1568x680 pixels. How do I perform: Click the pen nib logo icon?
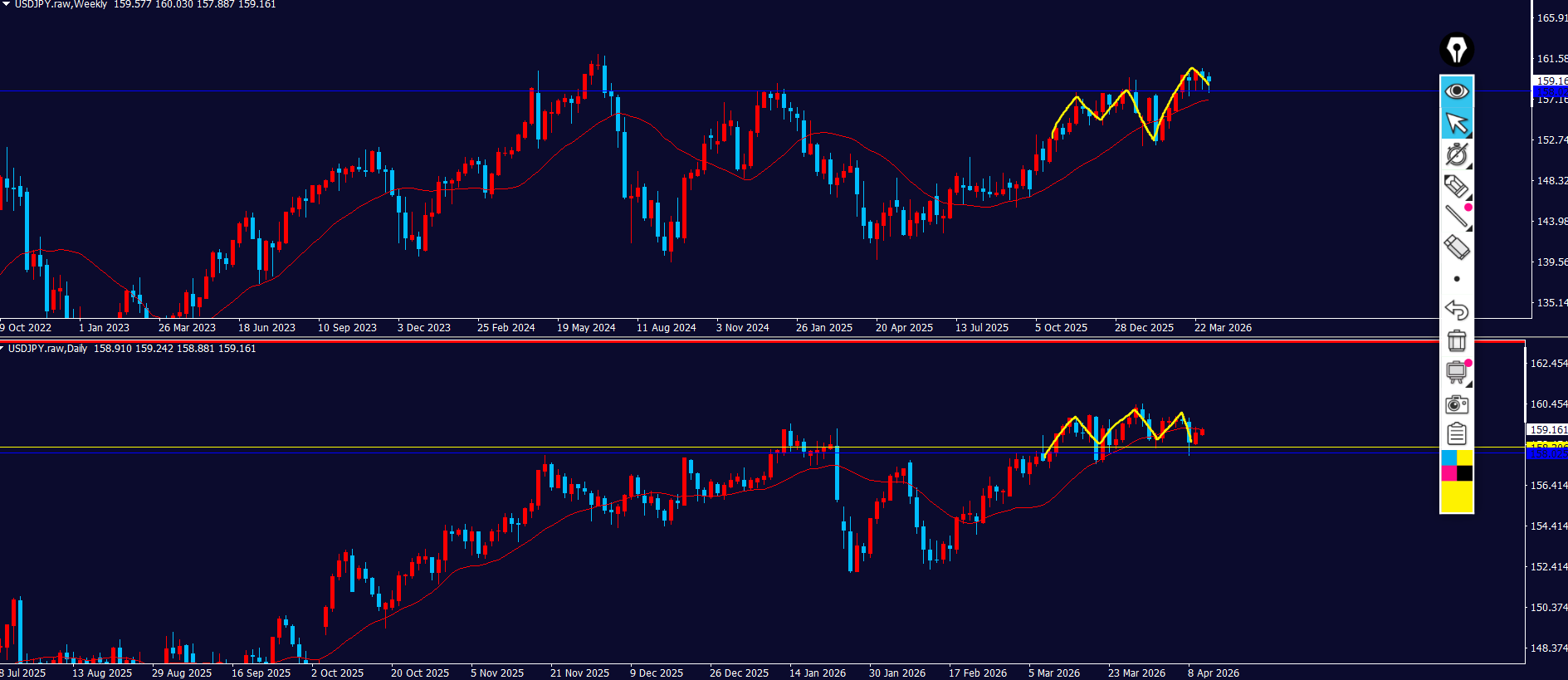1456,50
